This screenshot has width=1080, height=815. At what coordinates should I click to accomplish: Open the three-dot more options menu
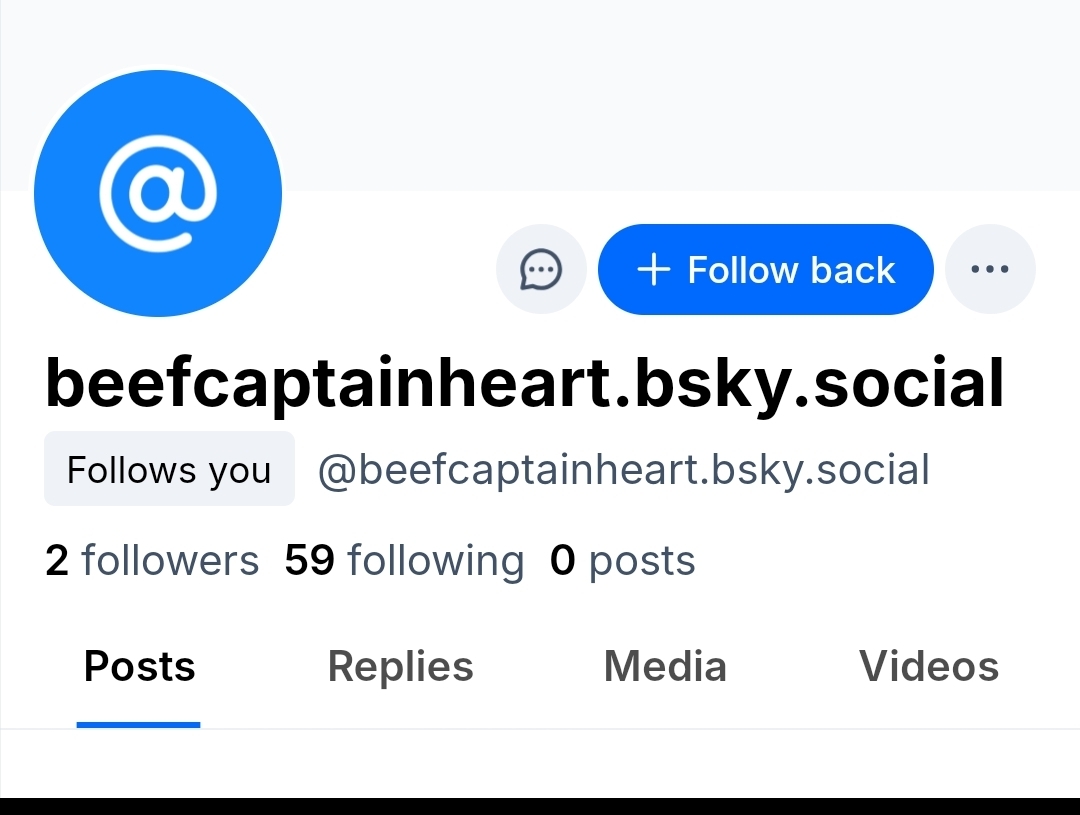990,269
